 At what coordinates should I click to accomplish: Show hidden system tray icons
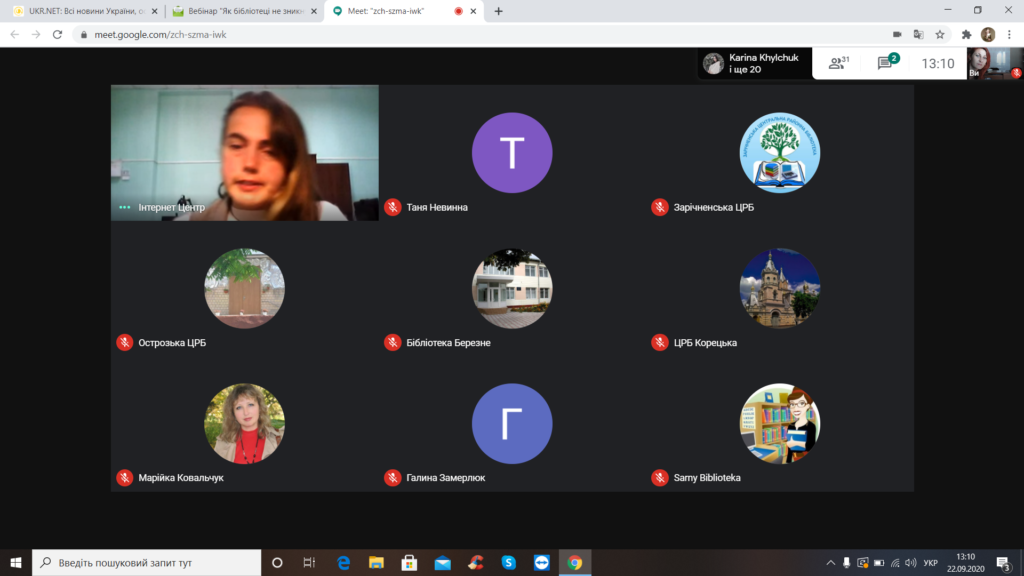(830, 562)
